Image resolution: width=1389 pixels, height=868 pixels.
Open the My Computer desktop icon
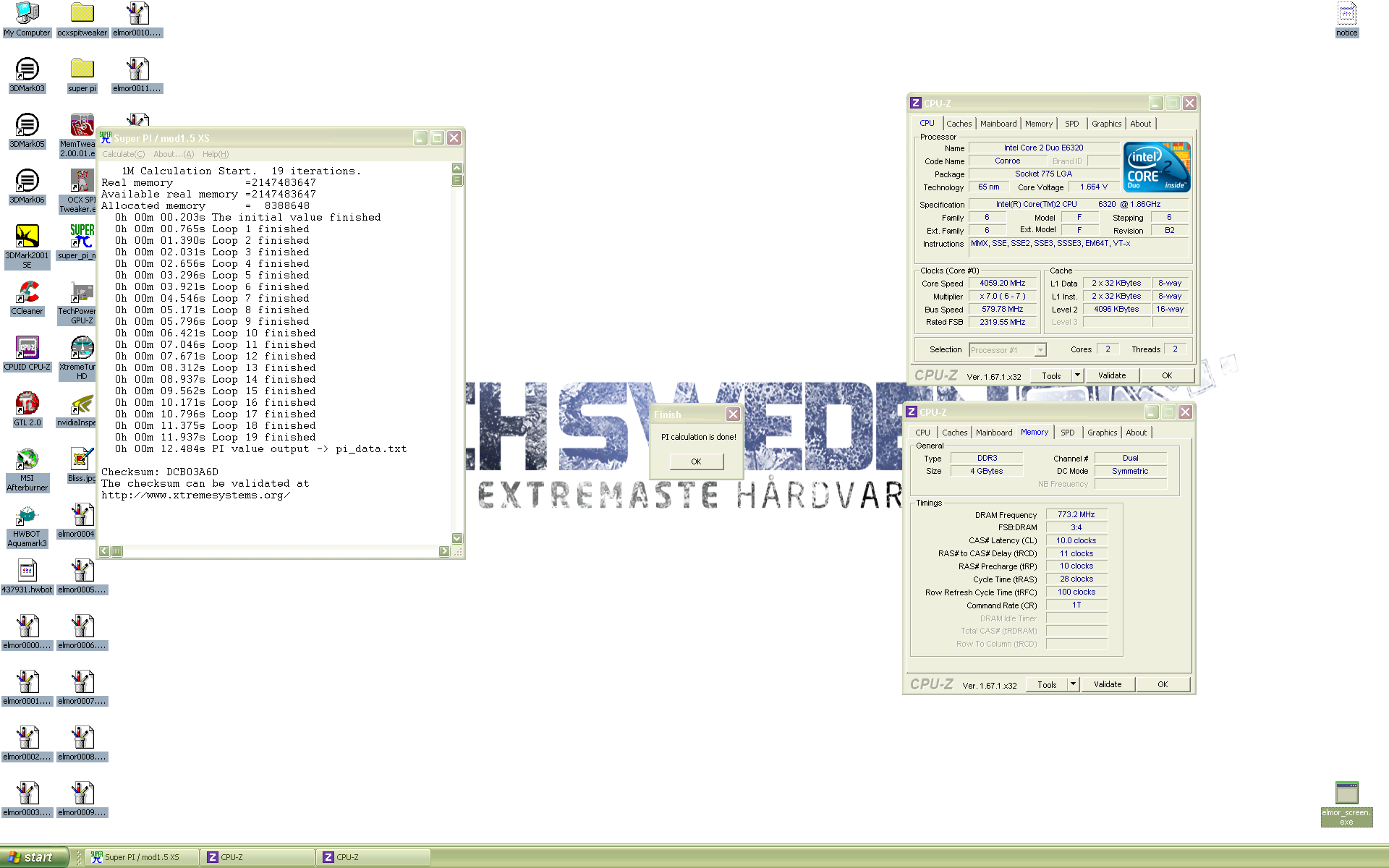[27, 20]
